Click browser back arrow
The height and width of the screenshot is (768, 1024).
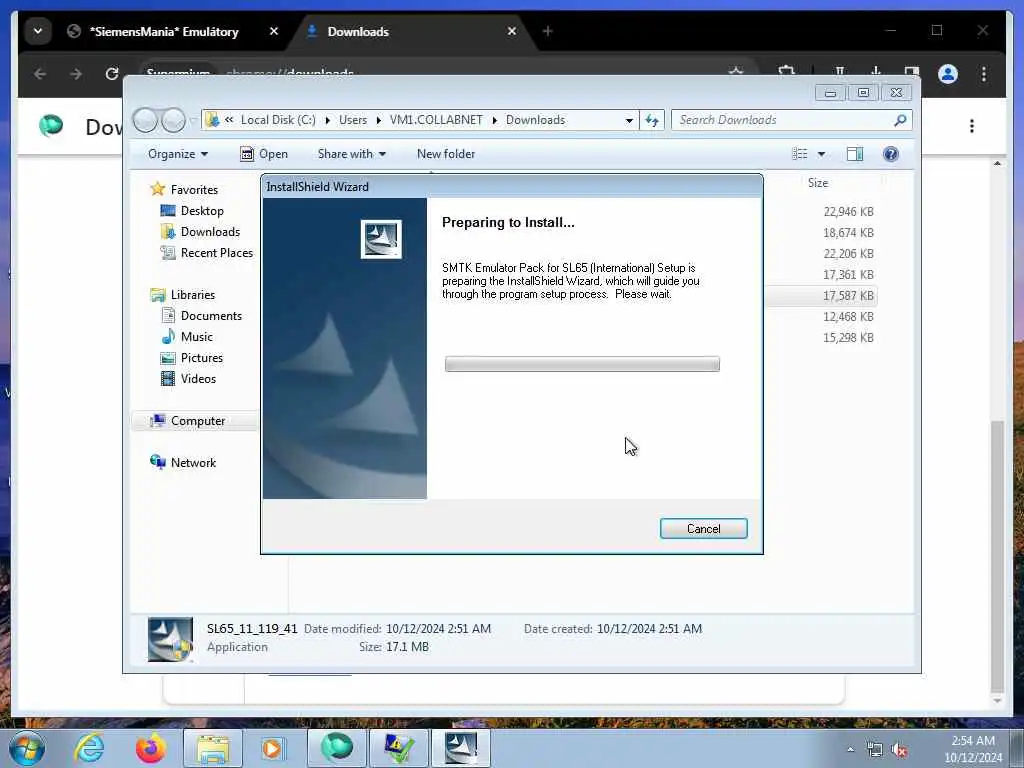click(40, 74)
